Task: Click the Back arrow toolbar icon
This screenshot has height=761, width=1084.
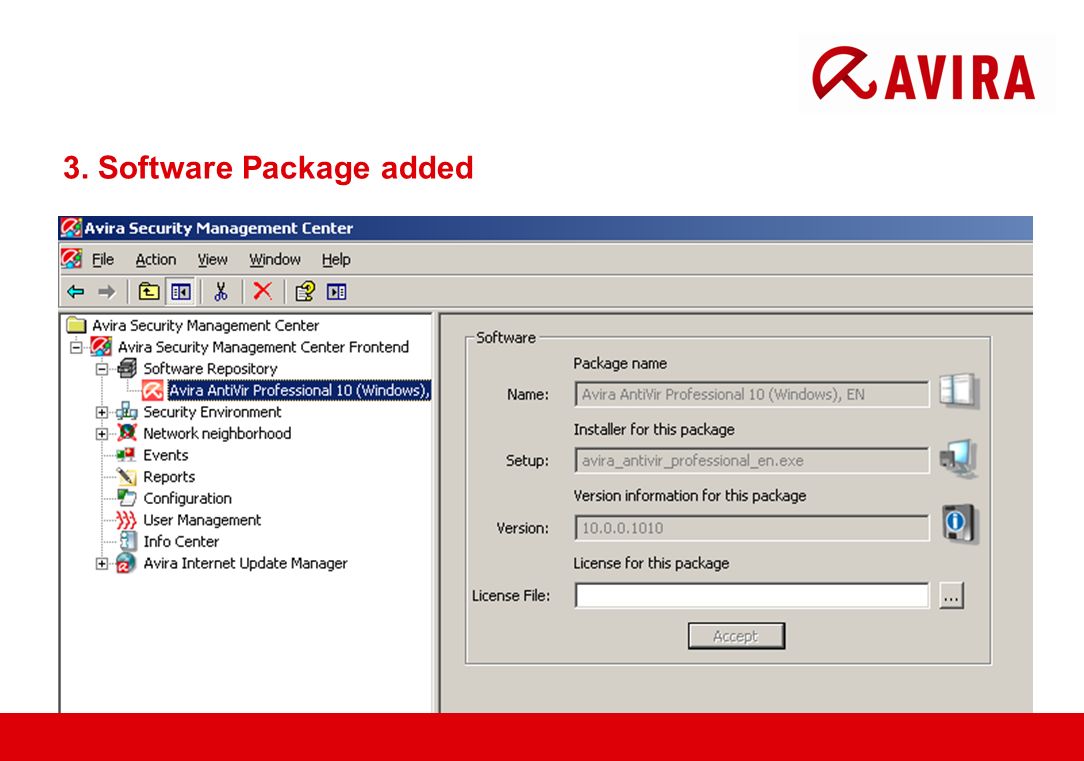Action: (x=75, y=292)
